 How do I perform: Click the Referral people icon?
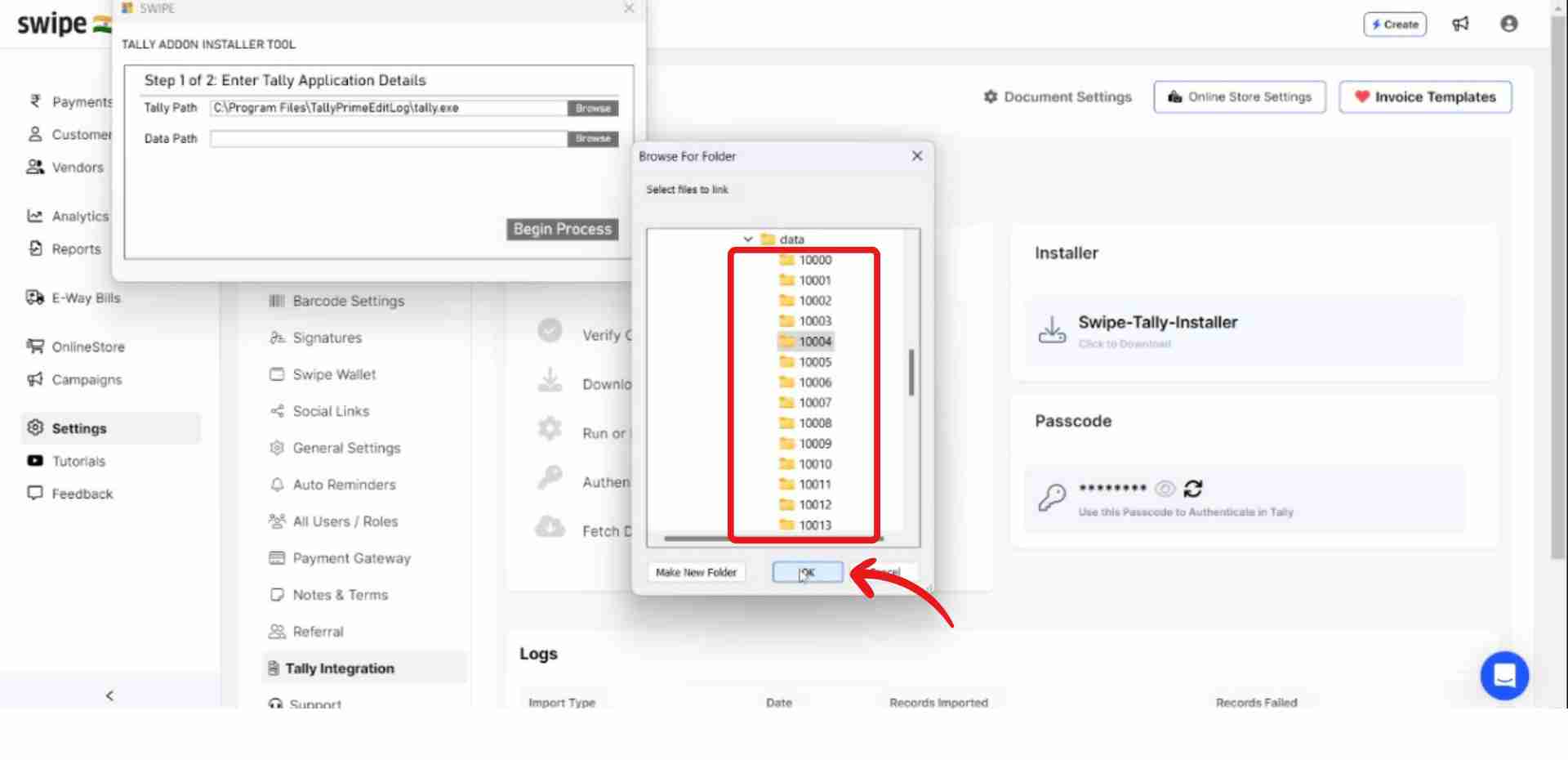(277, 632)
